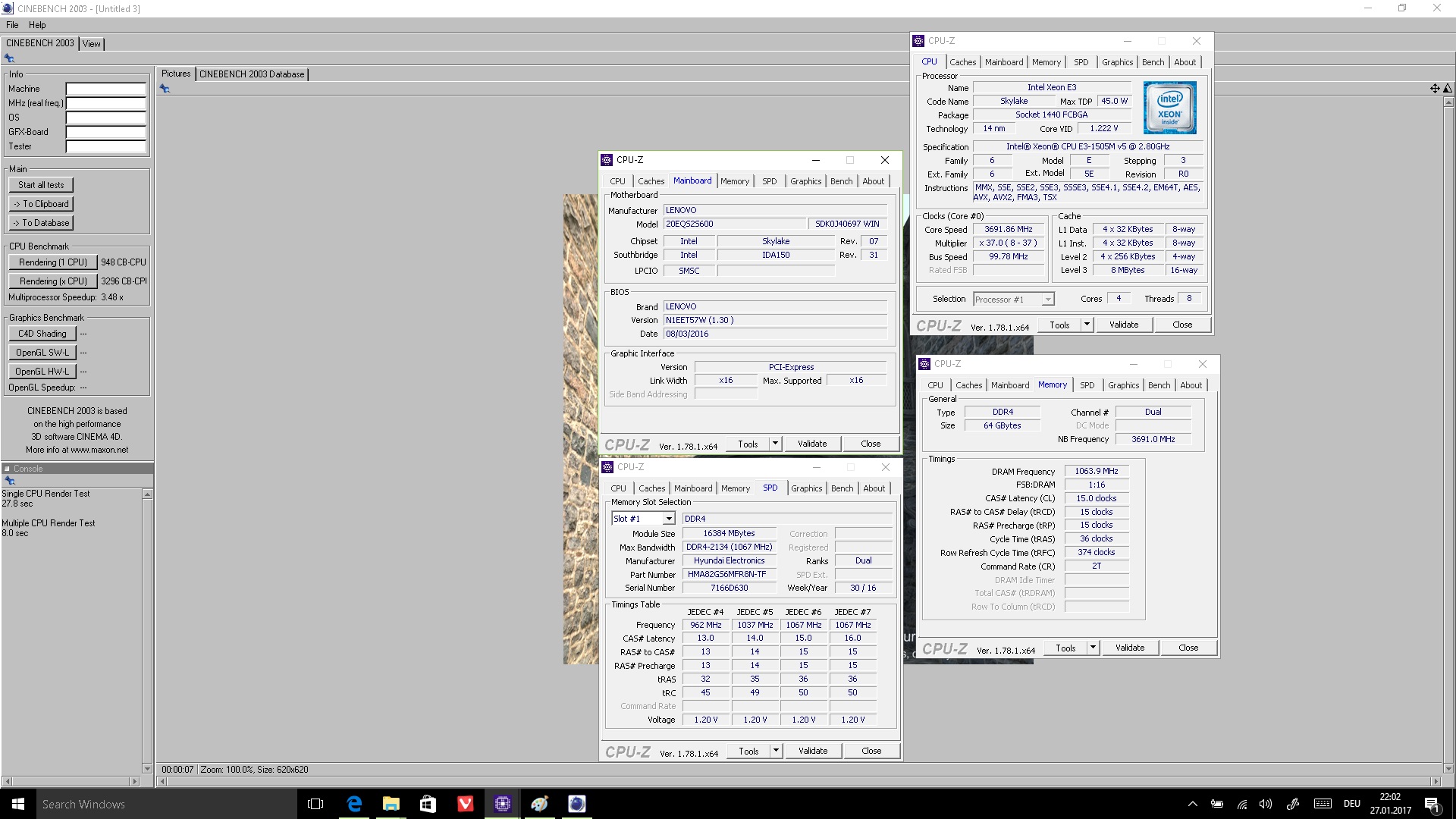The image size is (1456, 819).
Task: Click the Tester input field
Action: click(105, 146)
